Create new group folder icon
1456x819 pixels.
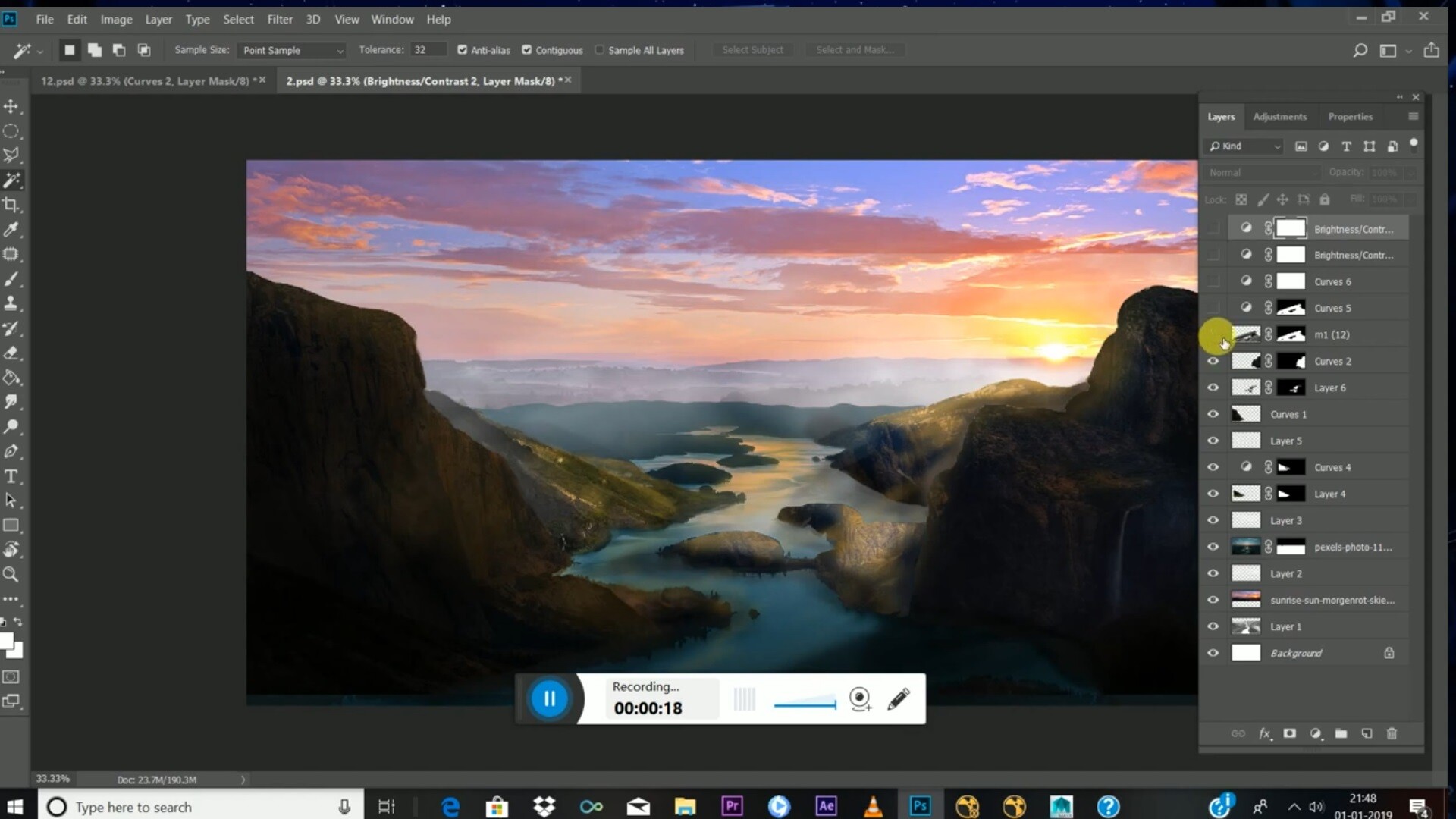point(1341,733)
